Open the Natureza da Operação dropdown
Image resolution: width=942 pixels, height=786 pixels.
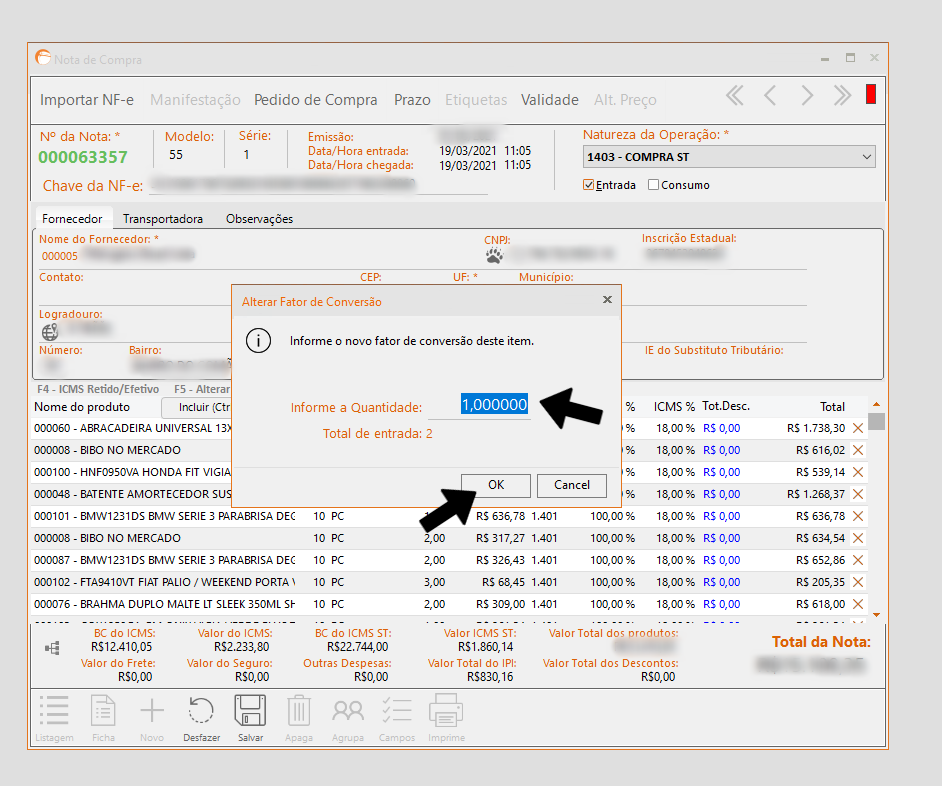729,157
